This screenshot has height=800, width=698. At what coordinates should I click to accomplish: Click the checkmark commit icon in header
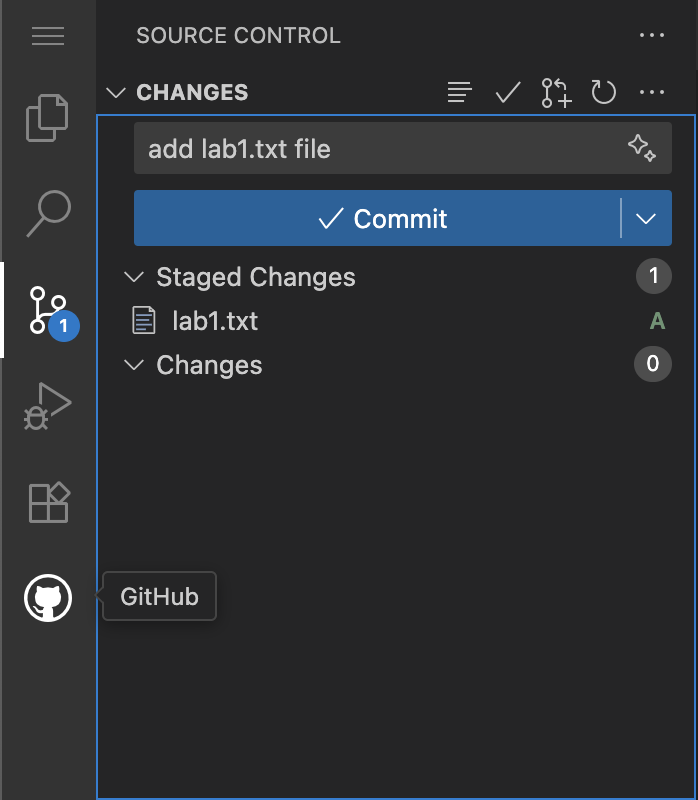508,93
